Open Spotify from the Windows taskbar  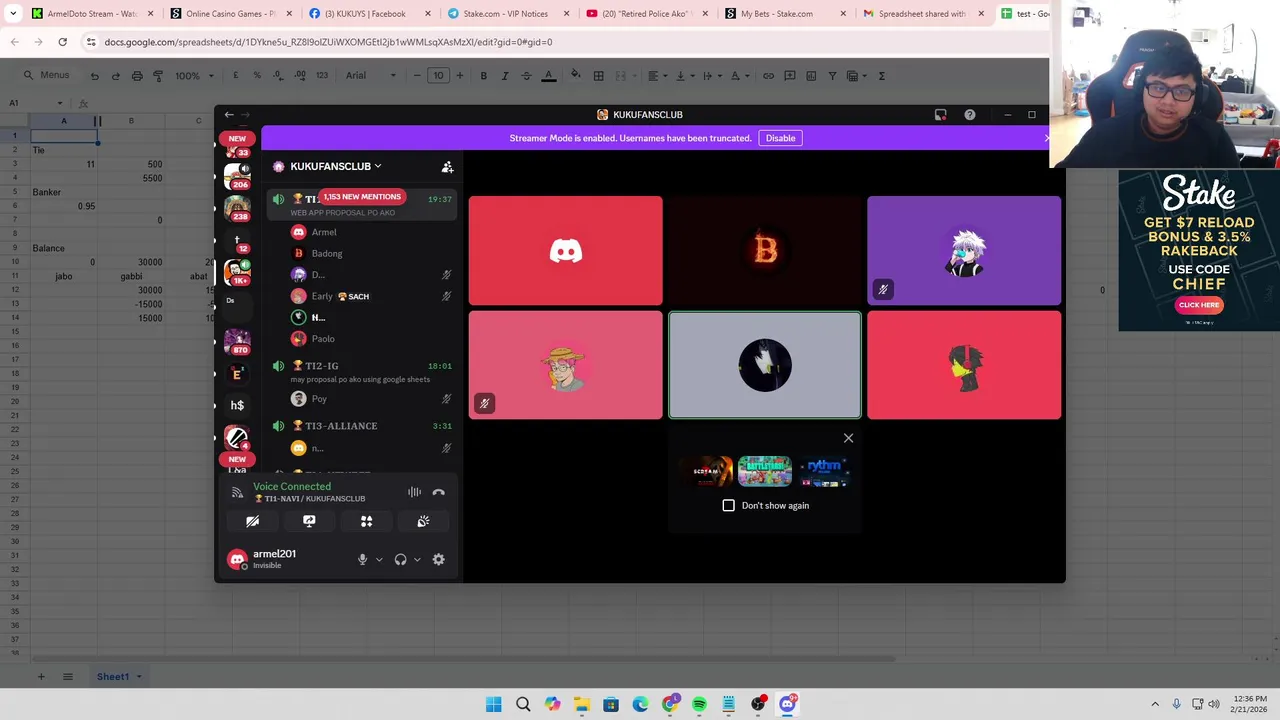(x=699, y=704)
